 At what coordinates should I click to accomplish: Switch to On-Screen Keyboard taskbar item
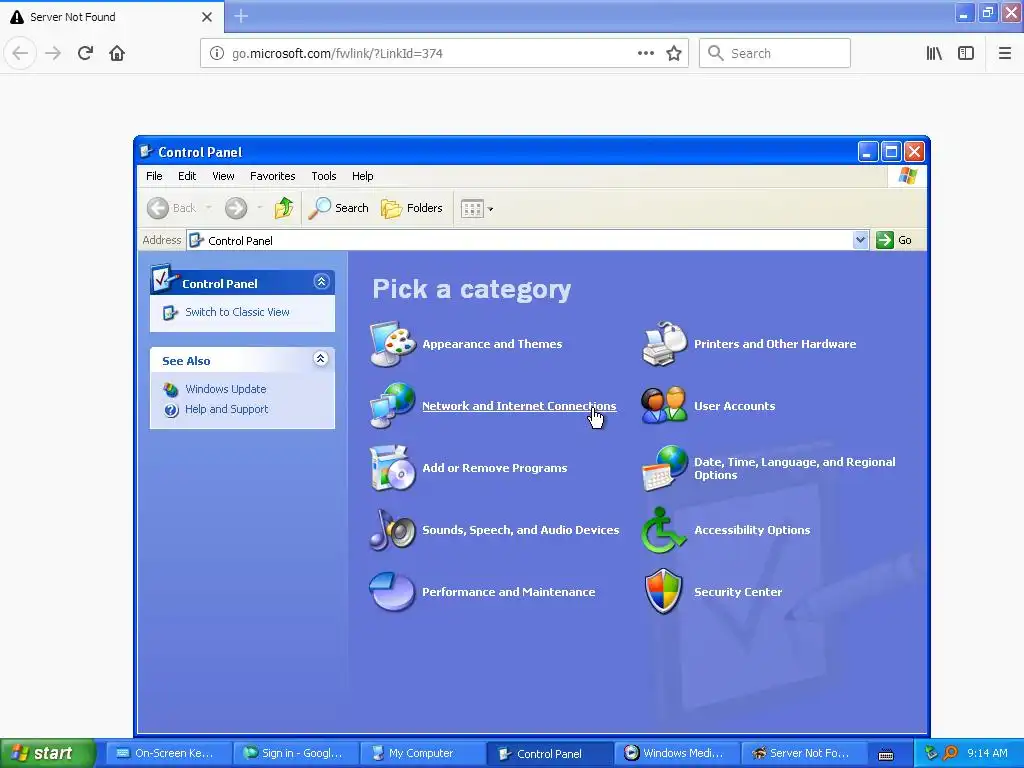168,753
